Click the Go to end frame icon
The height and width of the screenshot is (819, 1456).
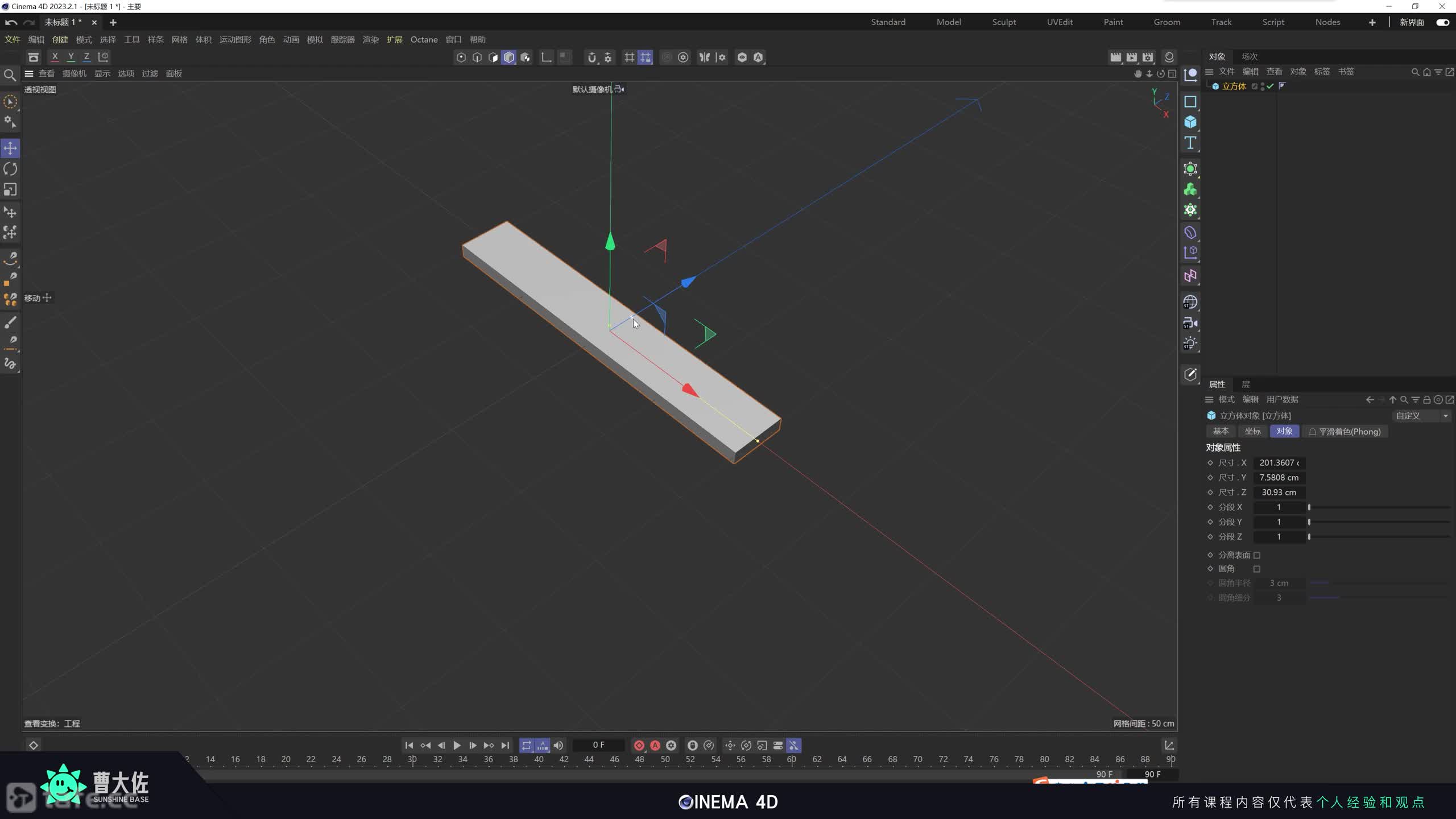[x=505, y=745]
